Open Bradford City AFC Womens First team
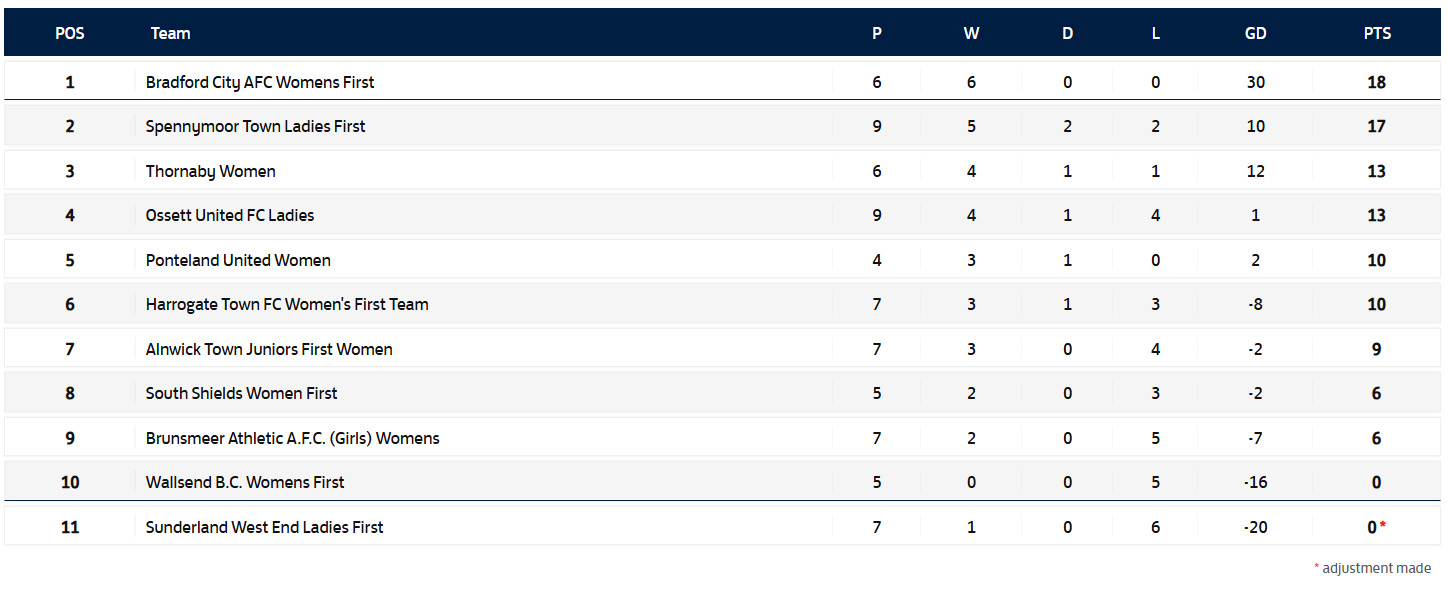The height and width of the screenshot is (589, 1448). (x=260, y=82)
